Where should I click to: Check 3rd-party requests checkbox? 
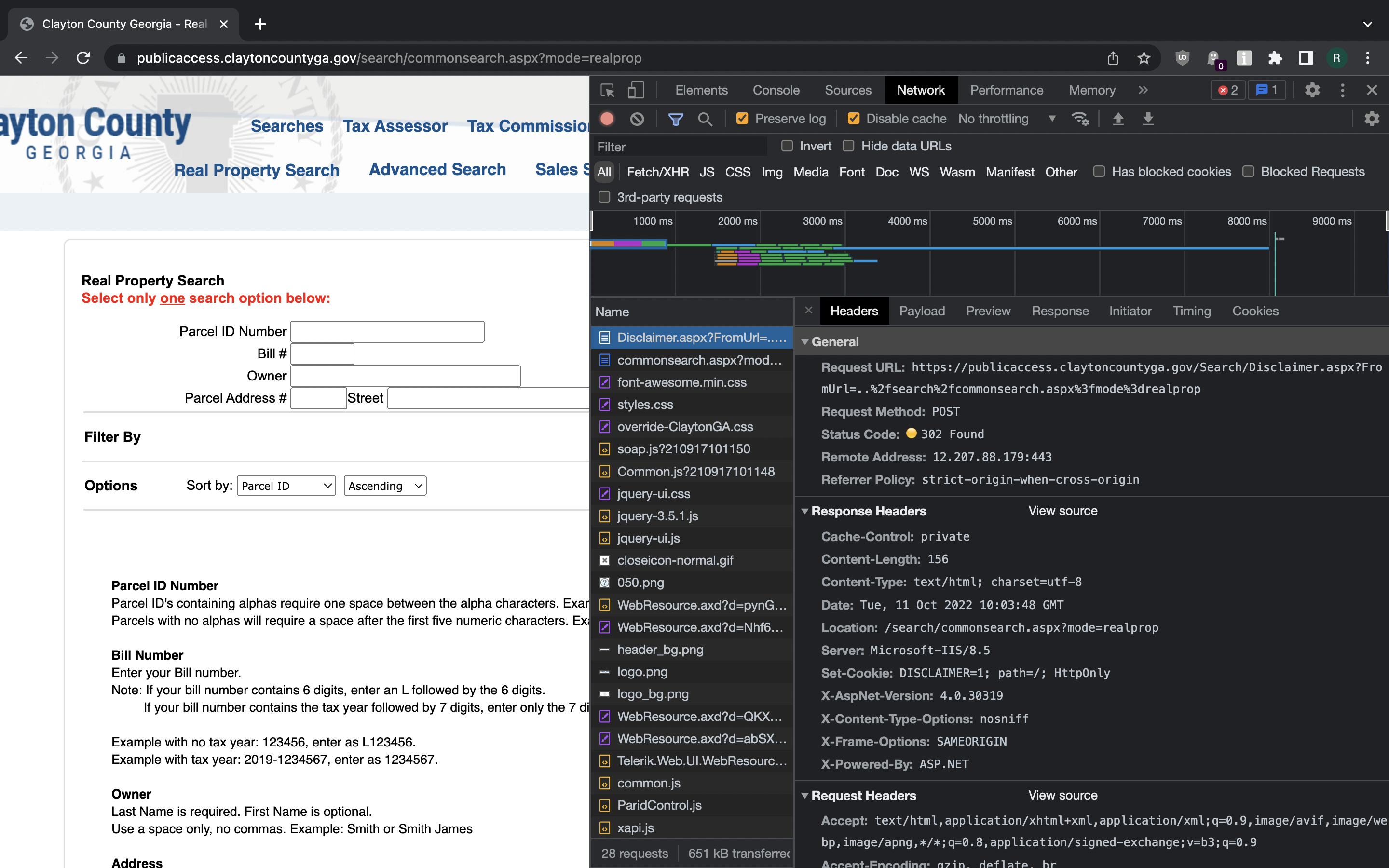[x=604, y=197]
